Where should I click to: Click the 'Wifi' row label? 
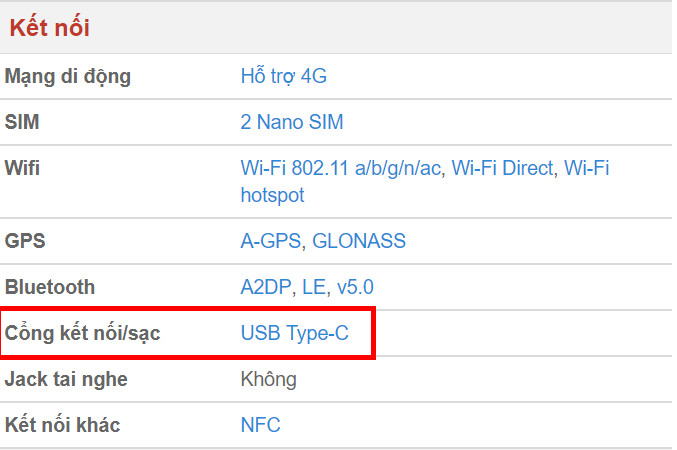[22, 168]
